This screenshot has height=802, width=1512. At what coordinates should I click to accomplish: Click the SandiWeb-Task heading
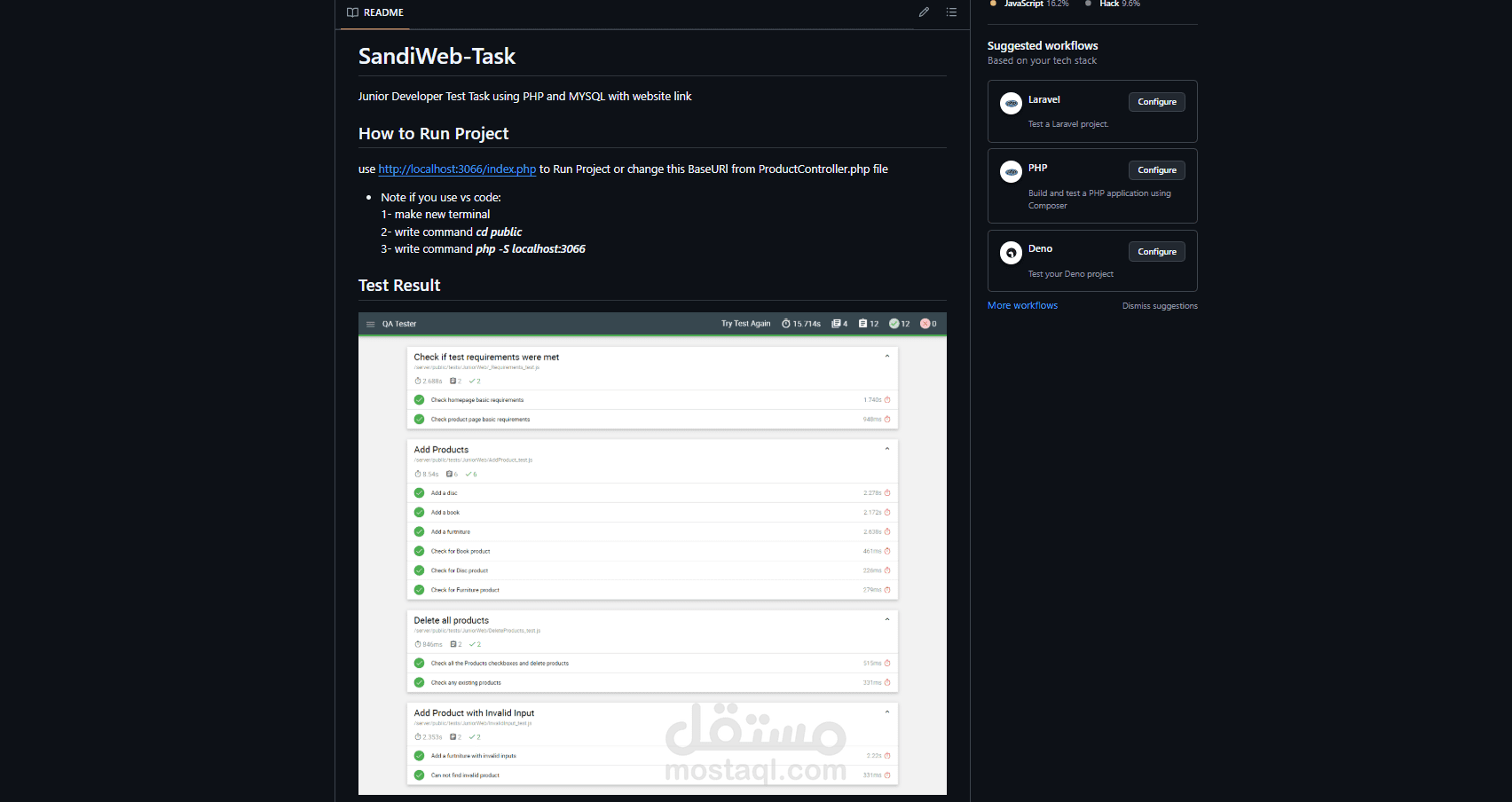437,57
